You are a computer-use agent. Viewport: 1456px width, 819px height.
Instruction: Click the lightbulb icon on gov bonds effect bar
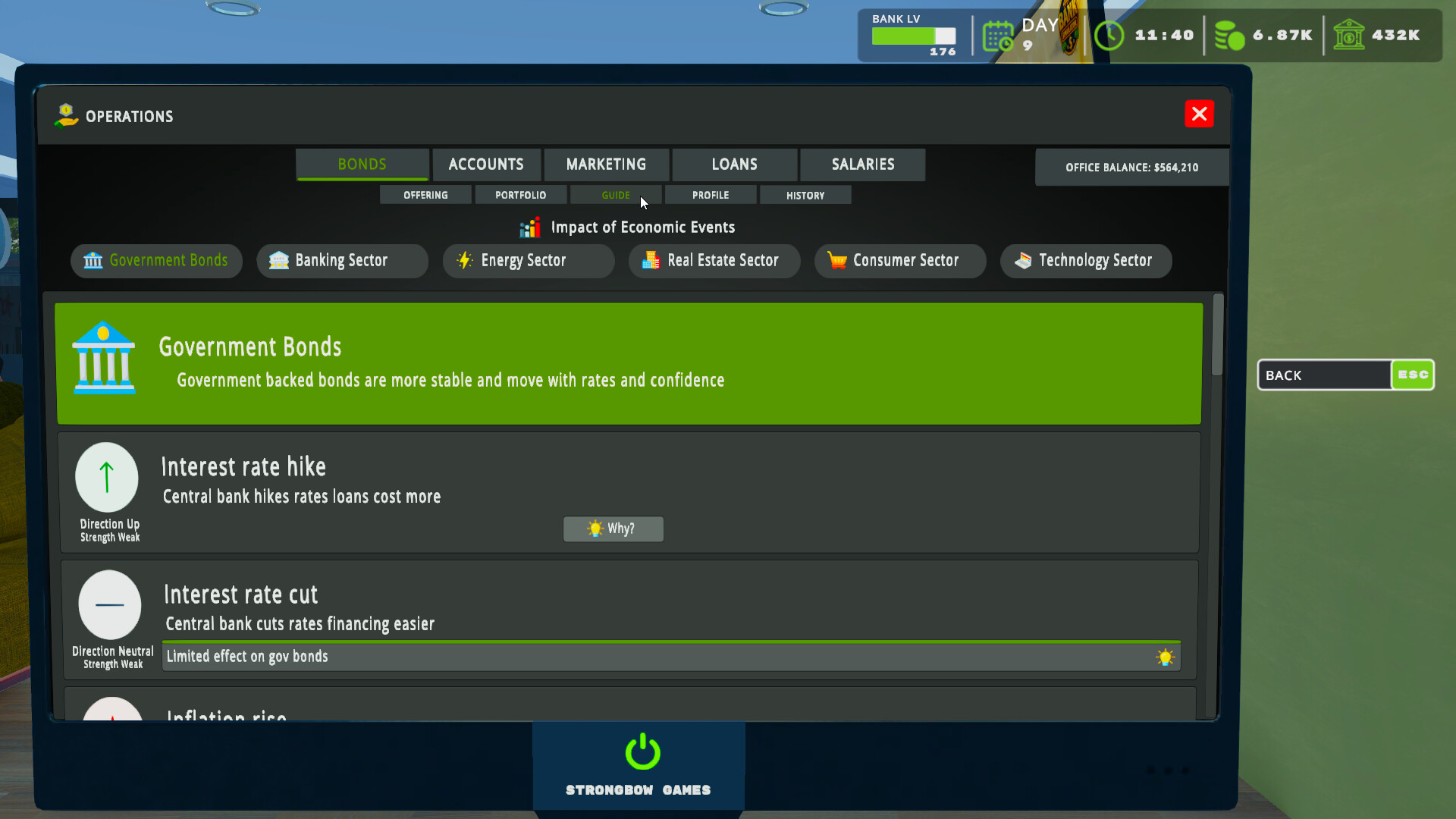[x=1165, y=657]
